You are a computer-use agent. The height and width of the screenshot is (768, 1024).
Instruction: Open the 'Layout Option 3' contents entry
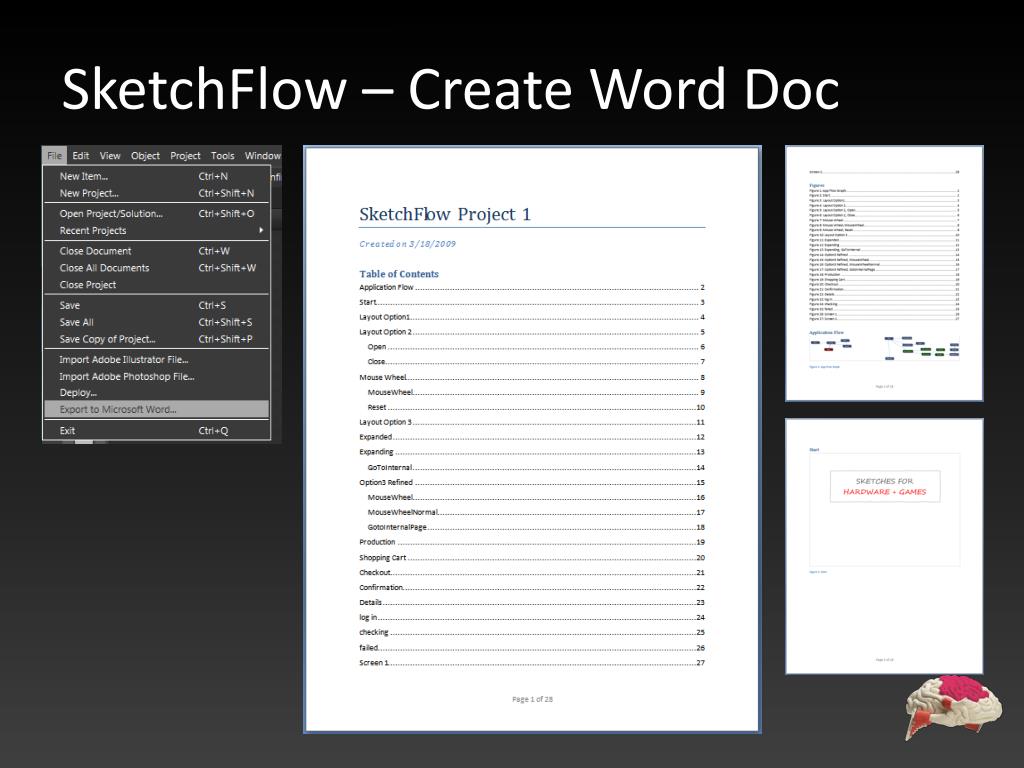[x=532, y=422]
